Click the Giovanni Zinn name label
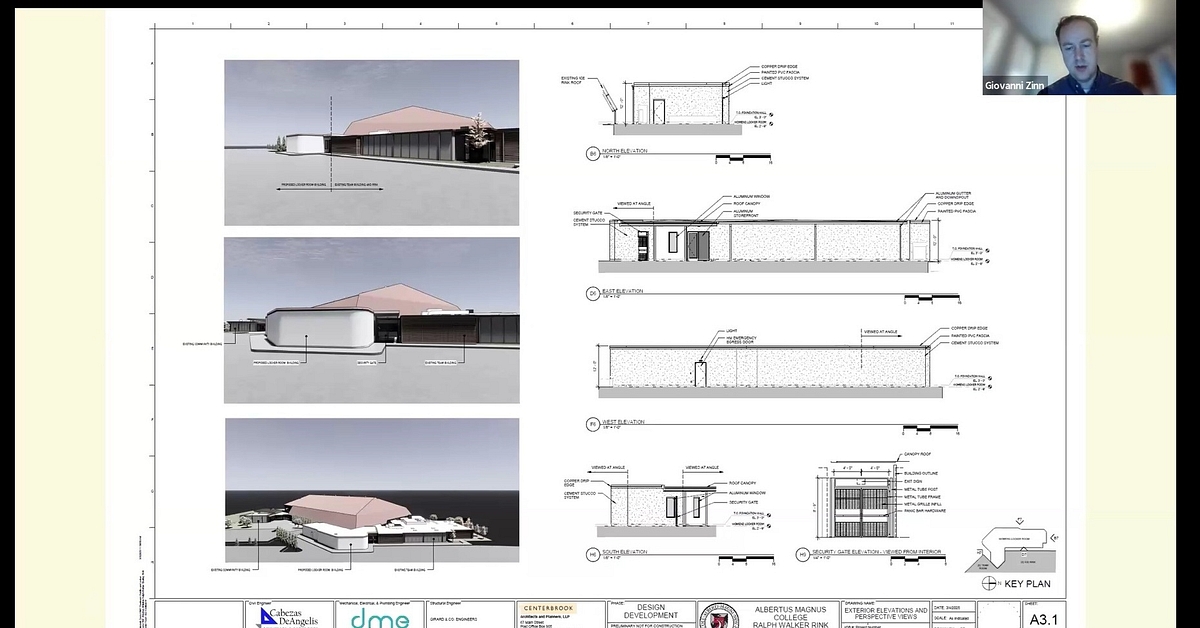The width and height of the screenshot is (1200, 628). point(1015,85)
